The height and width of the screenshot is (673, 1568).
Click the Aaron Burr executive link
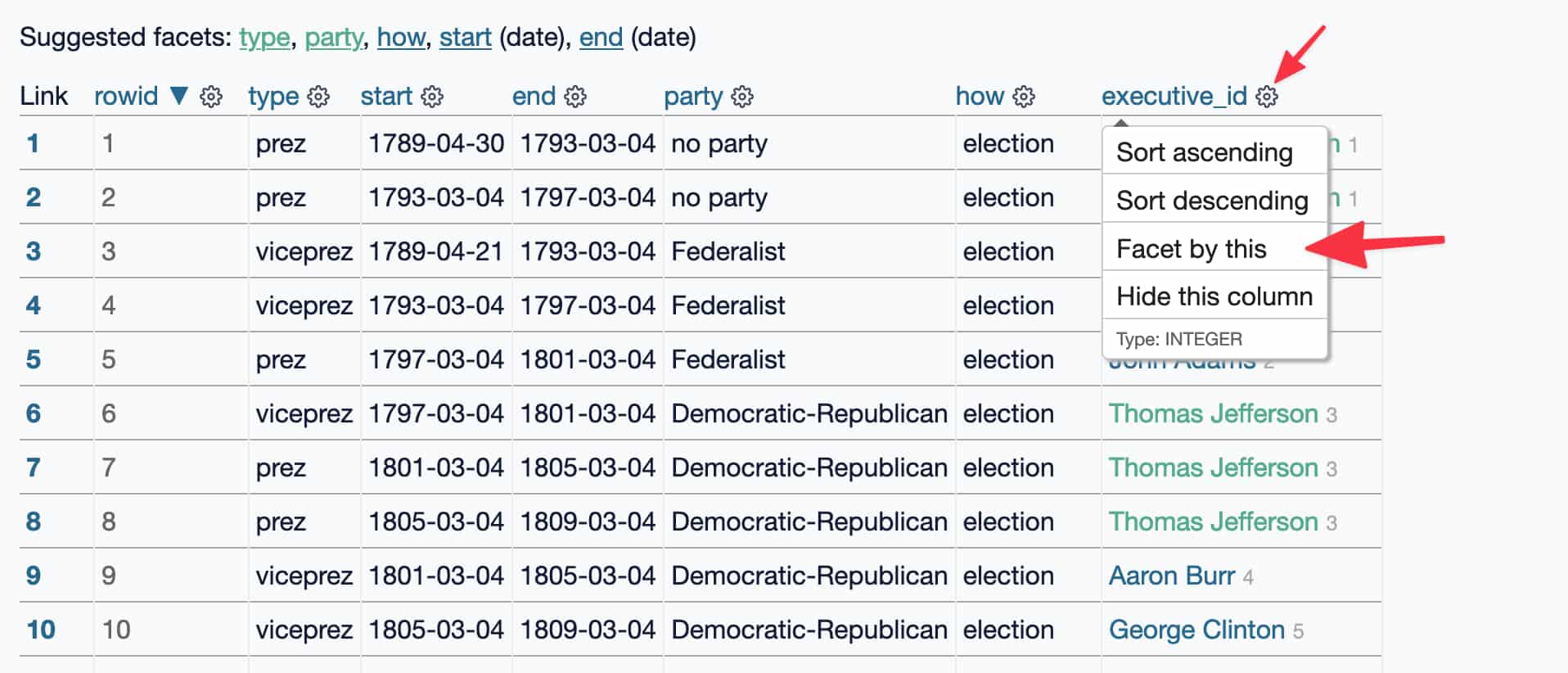pos(1172,576)
